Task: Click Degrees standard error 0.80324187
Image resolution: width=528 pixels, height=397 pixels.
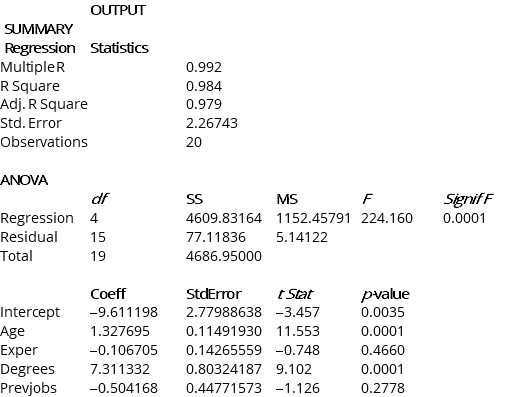Action: pyautogui.click(x=224, y=369)
